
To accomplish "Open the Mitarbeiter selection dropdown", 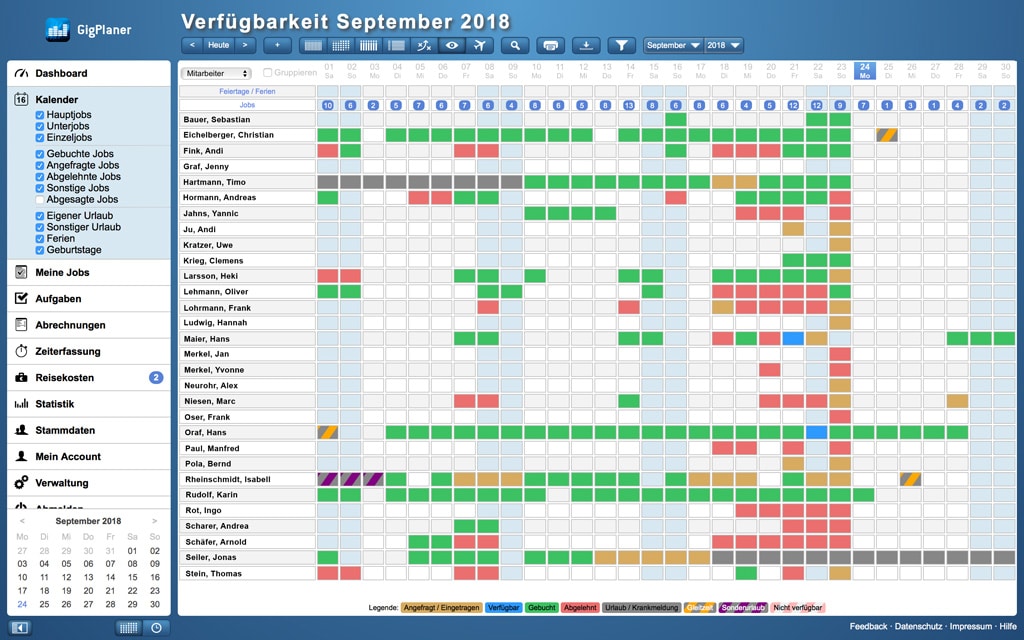I will 216,73.
